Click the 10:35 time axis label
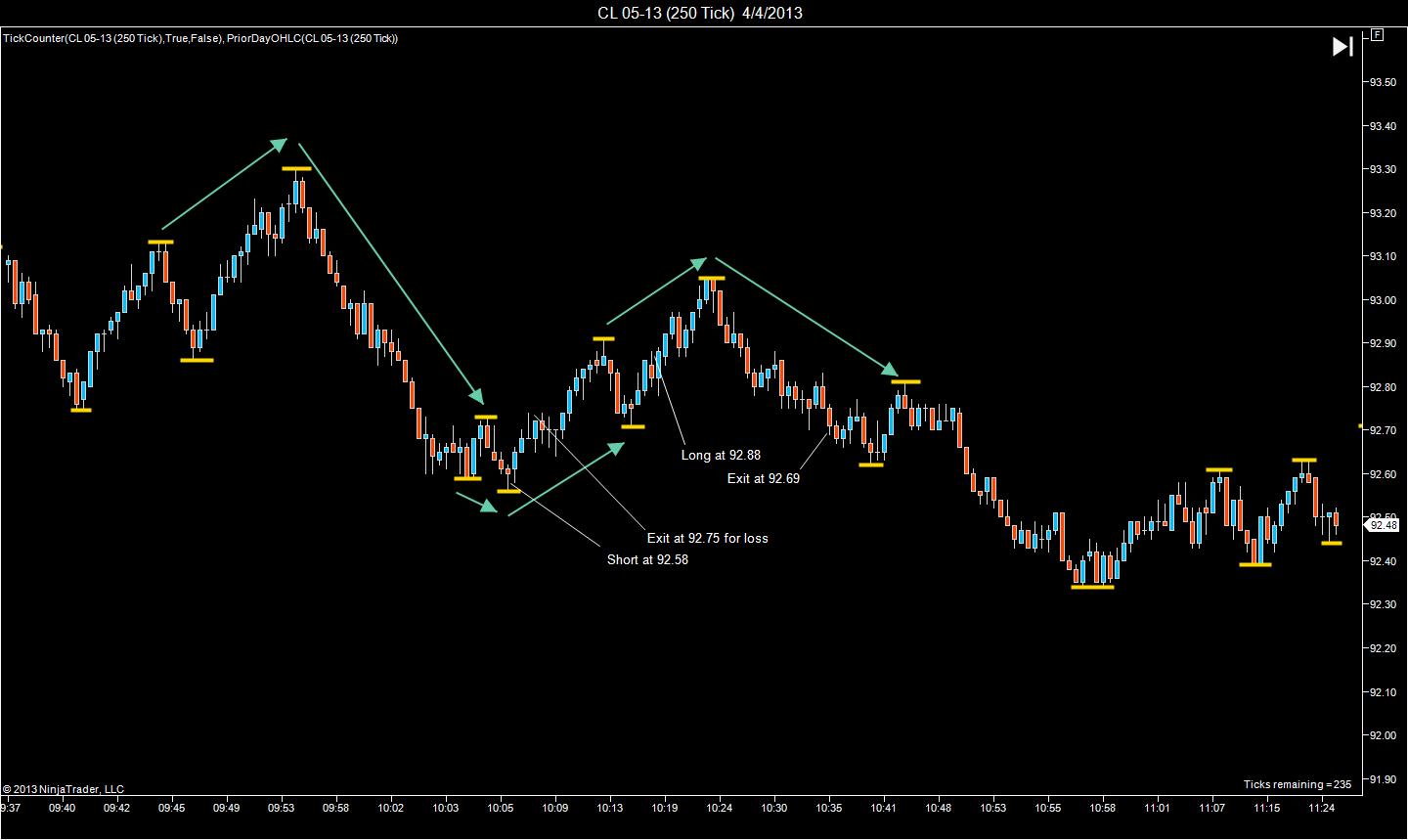1408x840 pixels. [x=829, y=809]
